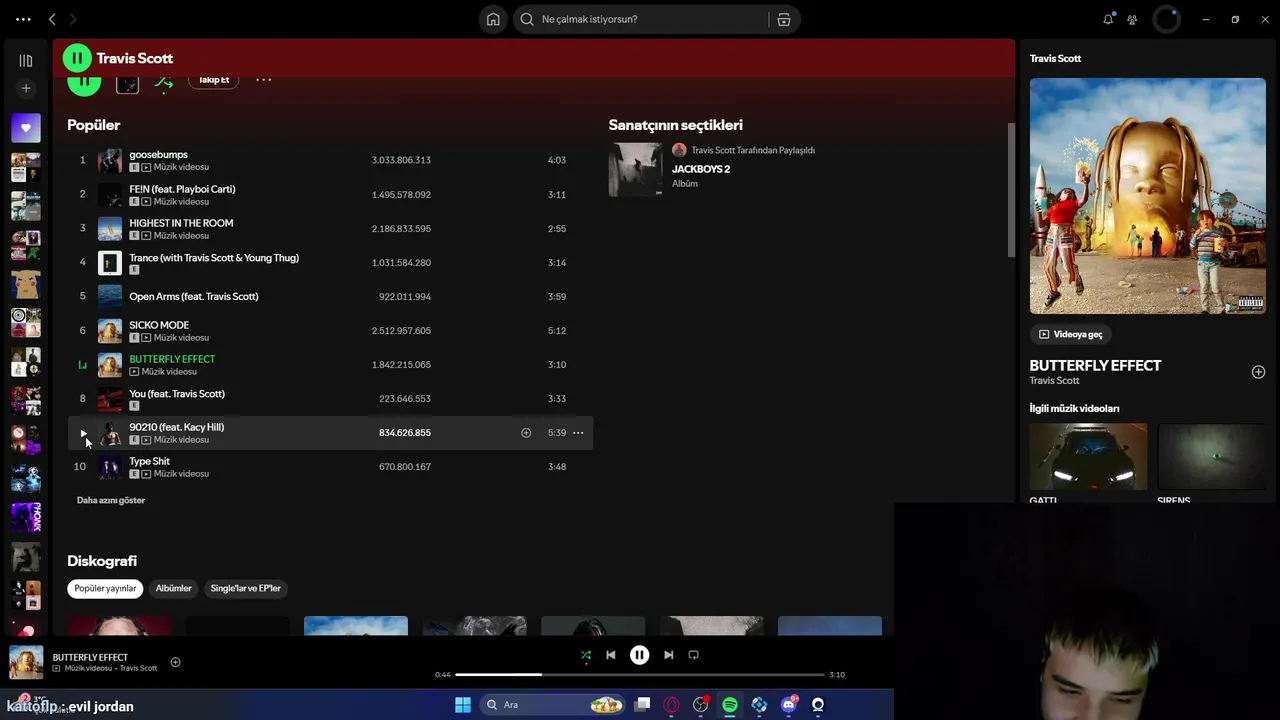1280x720 pixels.
Task: Open the now-playing Astroworld cover in player bar
Action: pyautogui.click(x=26, y=662)
